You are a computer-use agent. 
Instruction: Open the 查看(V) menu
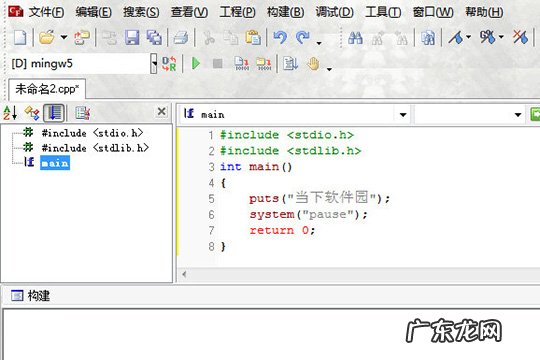tap(189, 12)
